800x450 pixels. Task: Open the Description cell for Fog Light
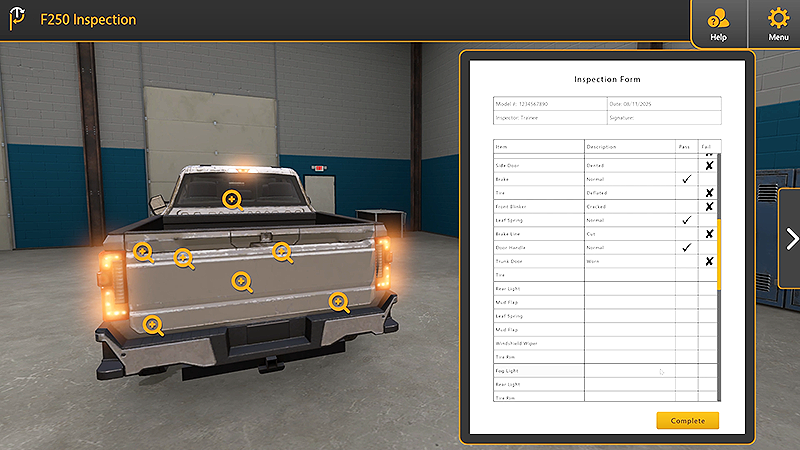[629, 370]
